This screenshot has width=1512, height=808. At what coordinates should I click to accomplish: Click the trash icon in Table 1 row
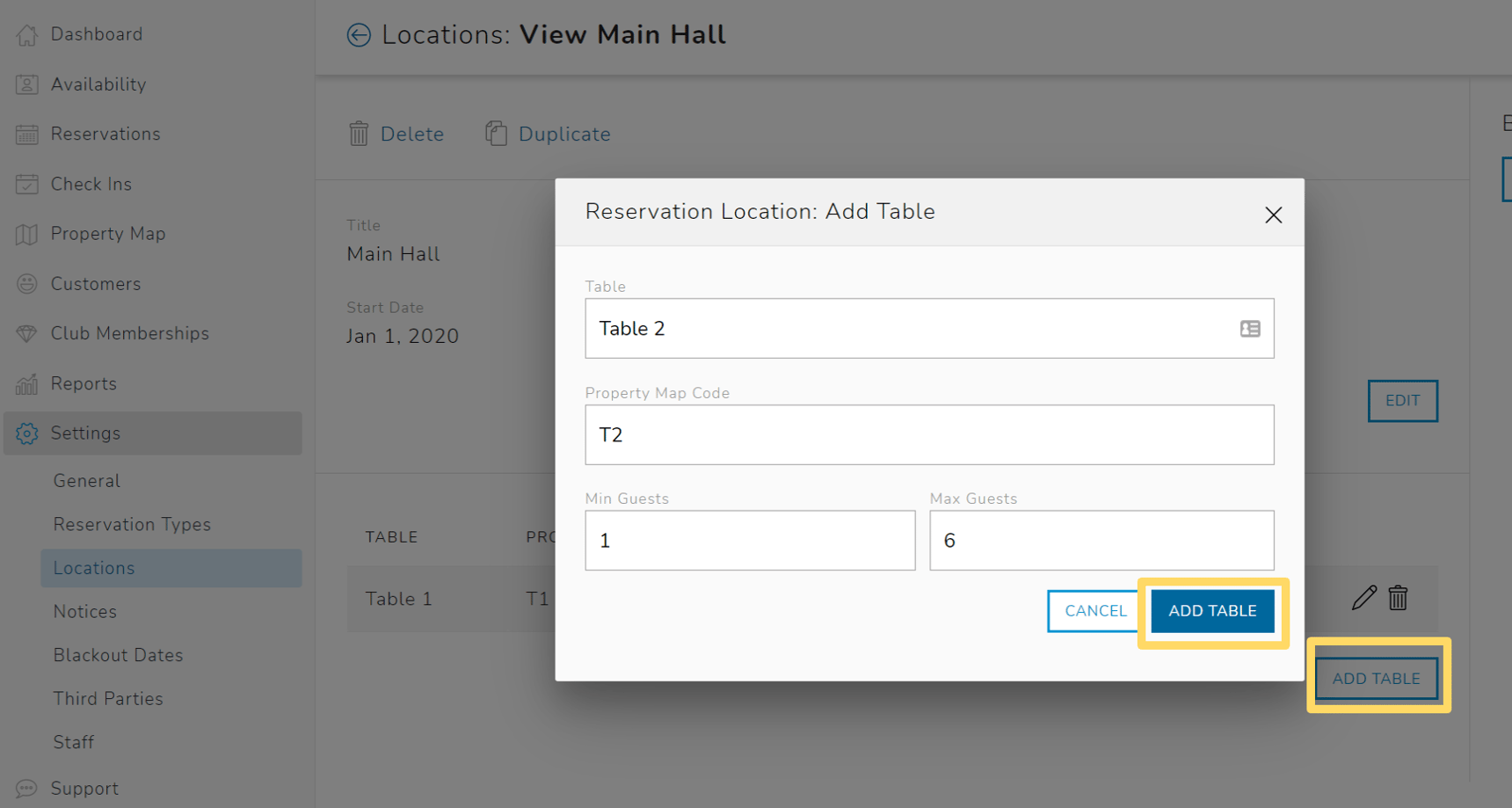1398,598
